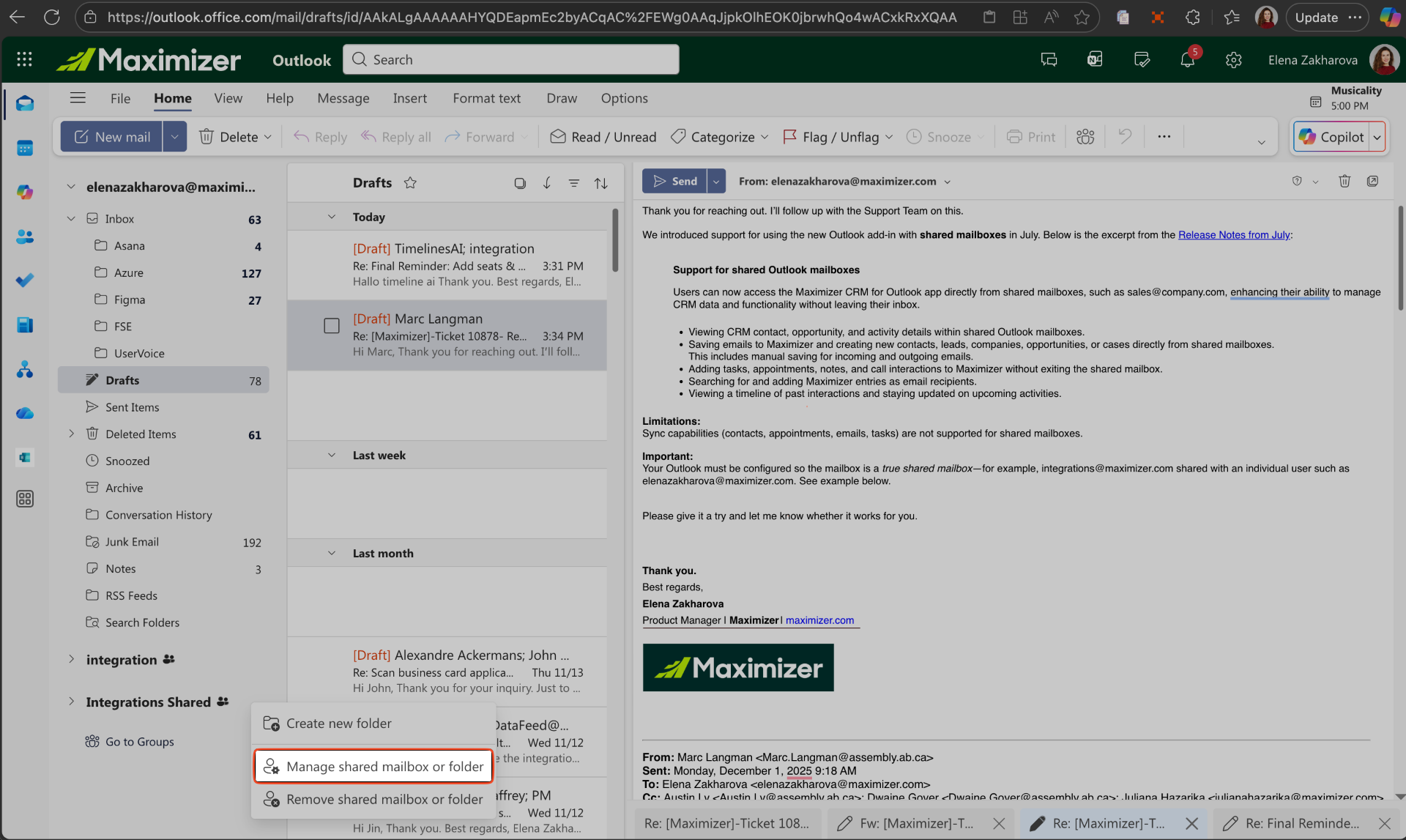Image resolution: width=1406 pixels, height=840 pixels.
Task: Open Elena Zakharova account avatar
Action: click(1384, 60)
